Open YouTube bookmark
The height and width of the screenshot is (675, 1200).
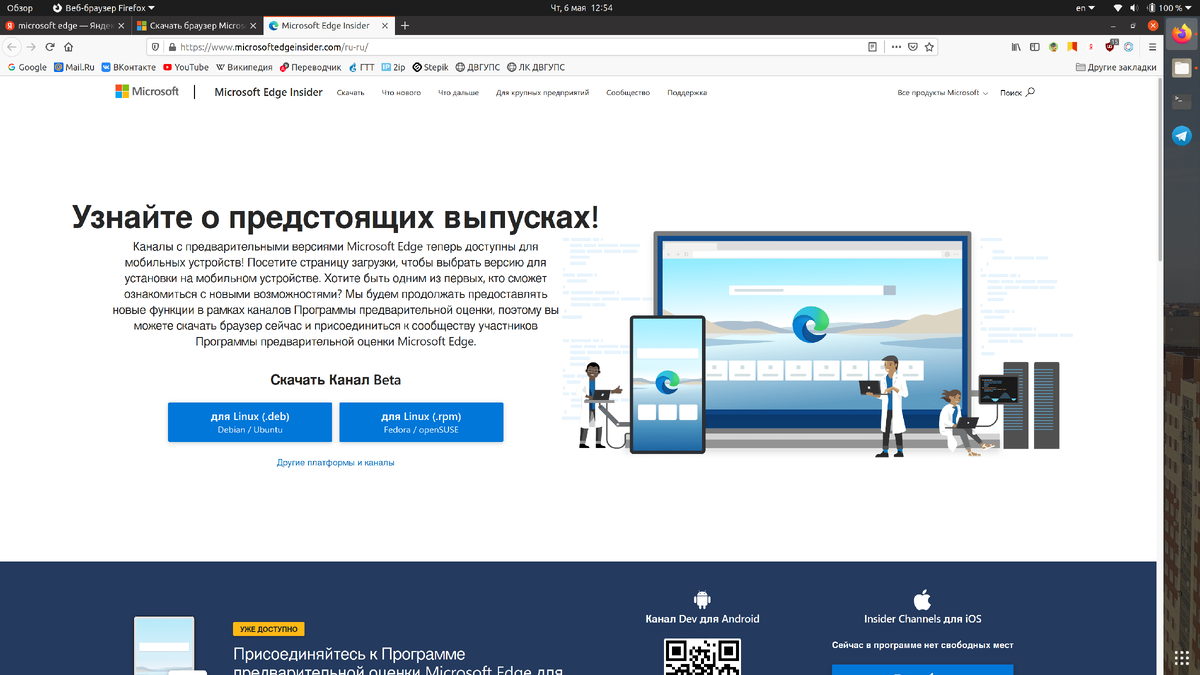point(185,67)
